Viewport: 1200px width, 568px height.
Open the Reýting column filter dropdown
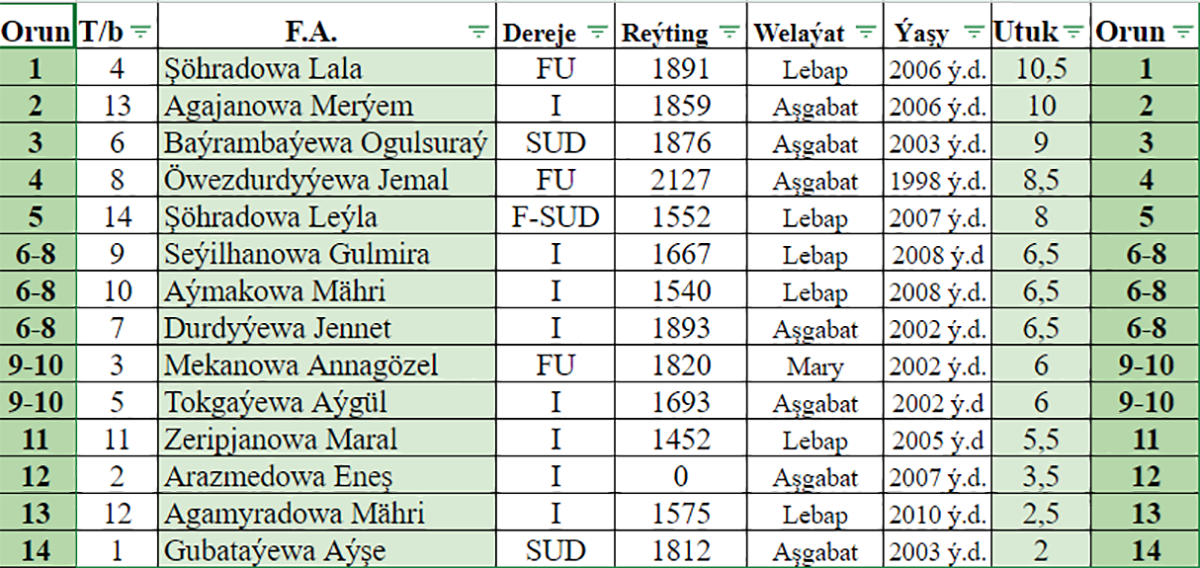(x=731, y=33)
